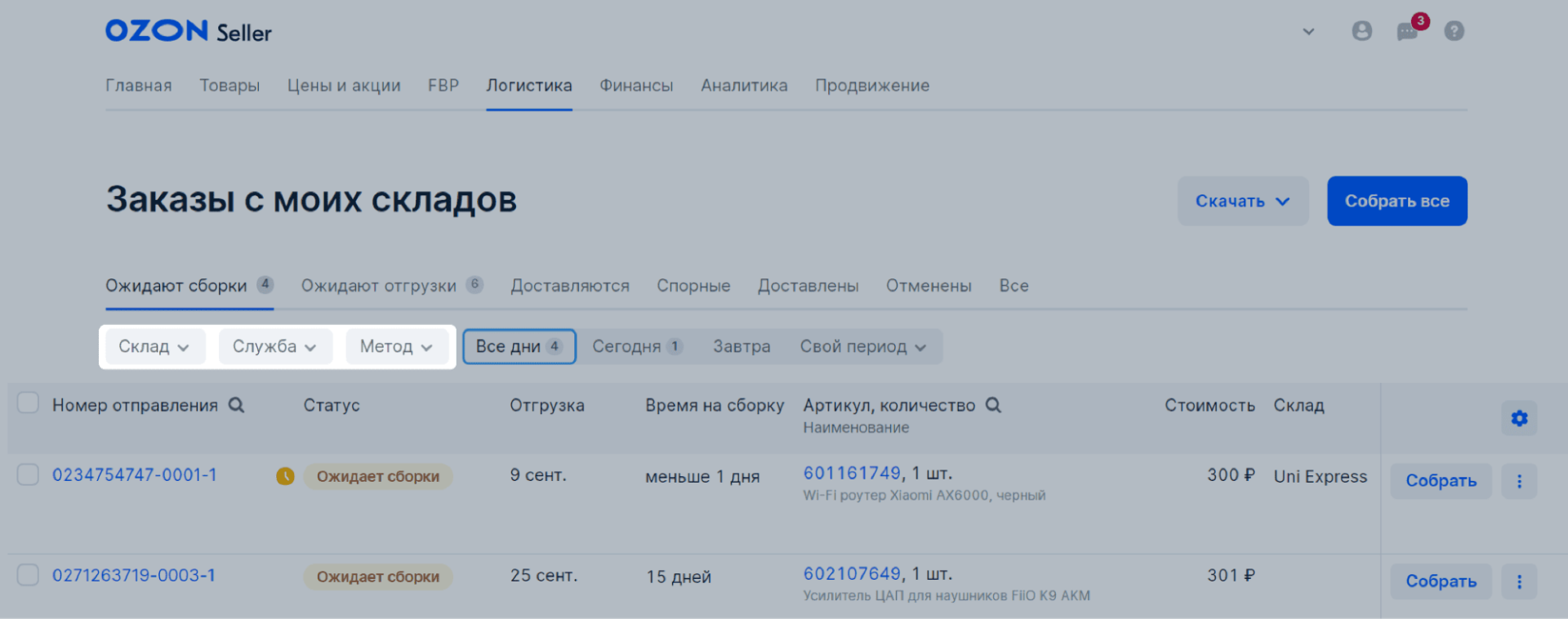Image resolution: width=1568 pixels, height=619 pixels.
Task: Click the help question mark icon
Action: click(x=1454, y=31)
